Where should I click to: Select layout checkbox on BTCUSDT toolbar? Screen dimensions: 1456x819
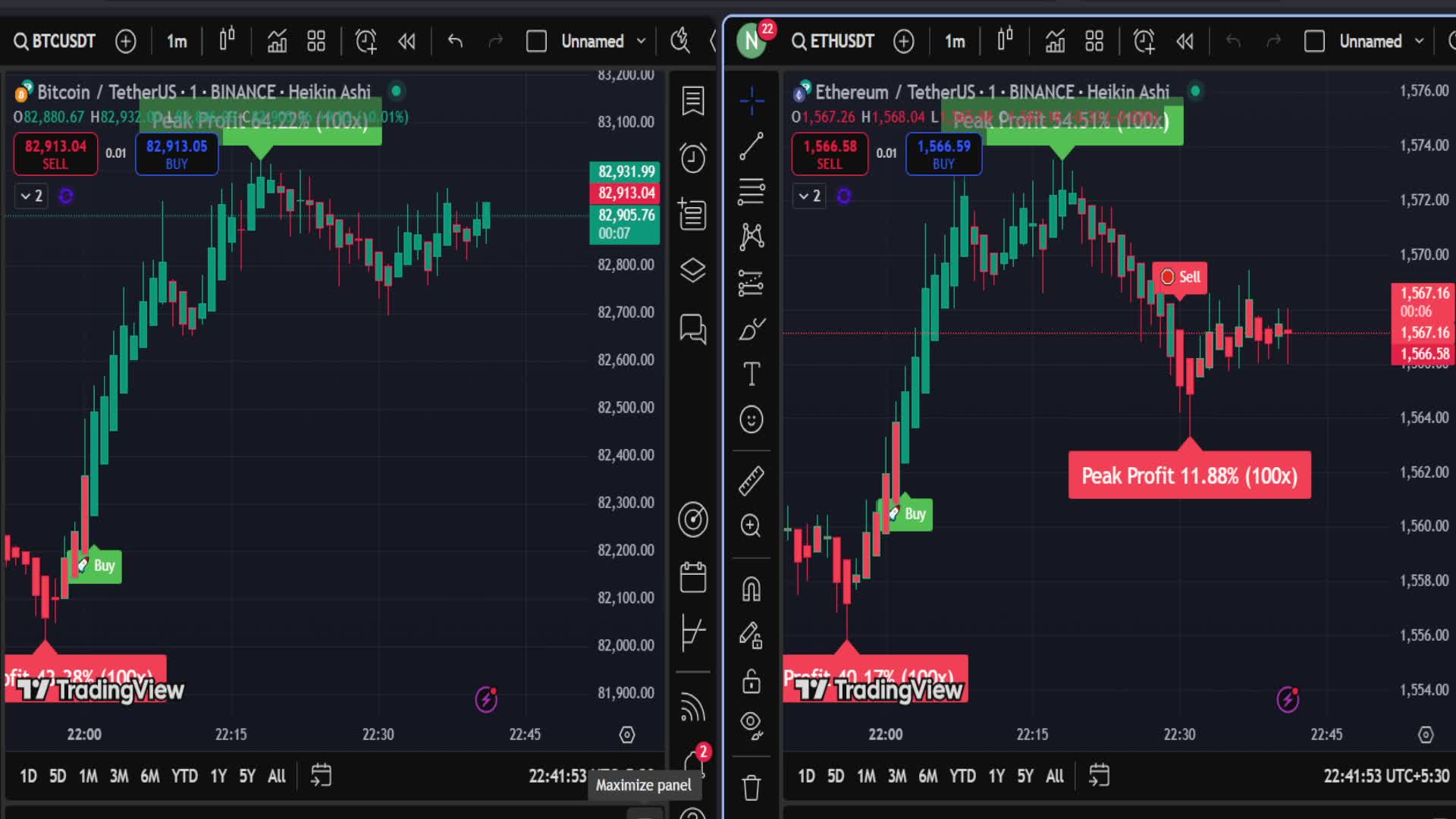point(536,41)
